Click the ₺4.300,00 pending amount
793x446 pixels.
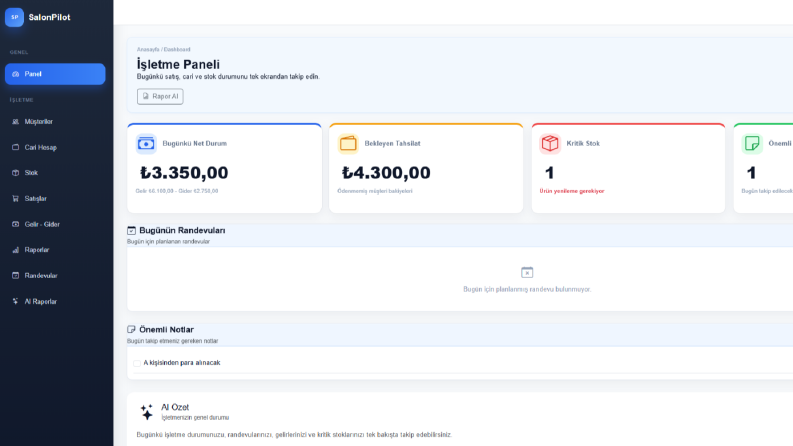coord(386,173)
